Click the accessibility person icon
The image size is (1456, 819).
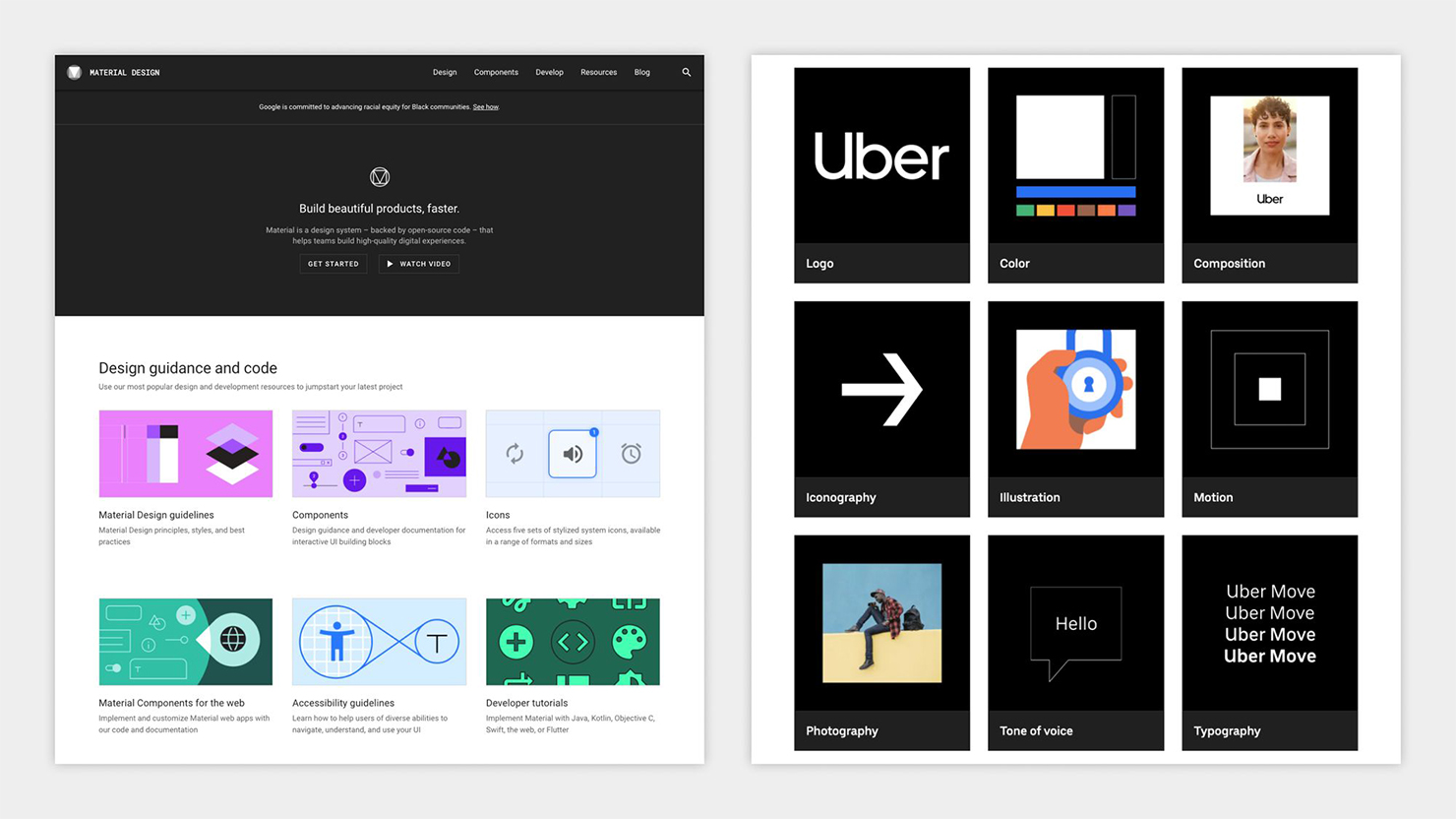coord(336,641)
